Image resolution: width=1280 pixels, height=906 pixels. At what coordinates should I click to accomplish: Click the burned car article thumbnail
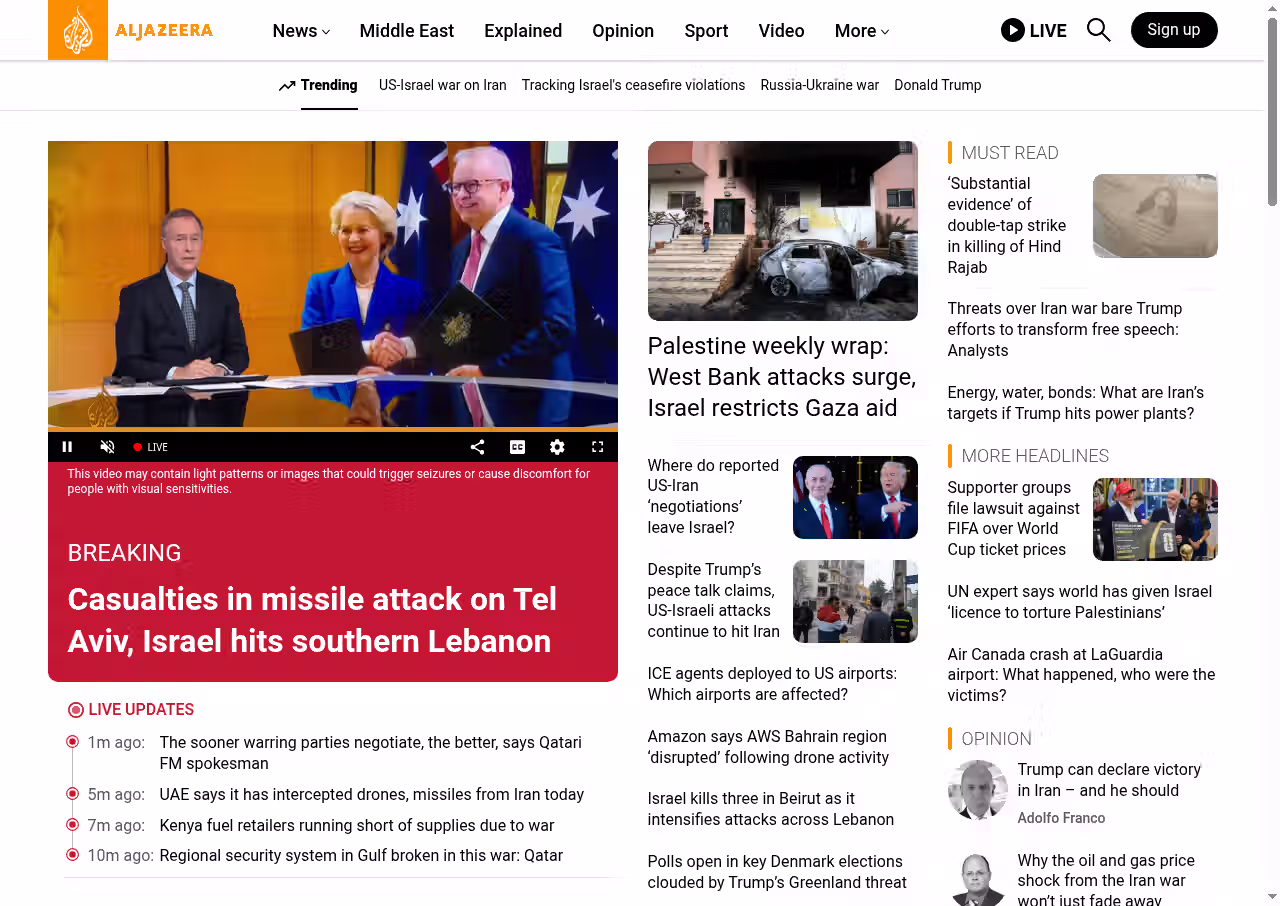tap(782, 231)
